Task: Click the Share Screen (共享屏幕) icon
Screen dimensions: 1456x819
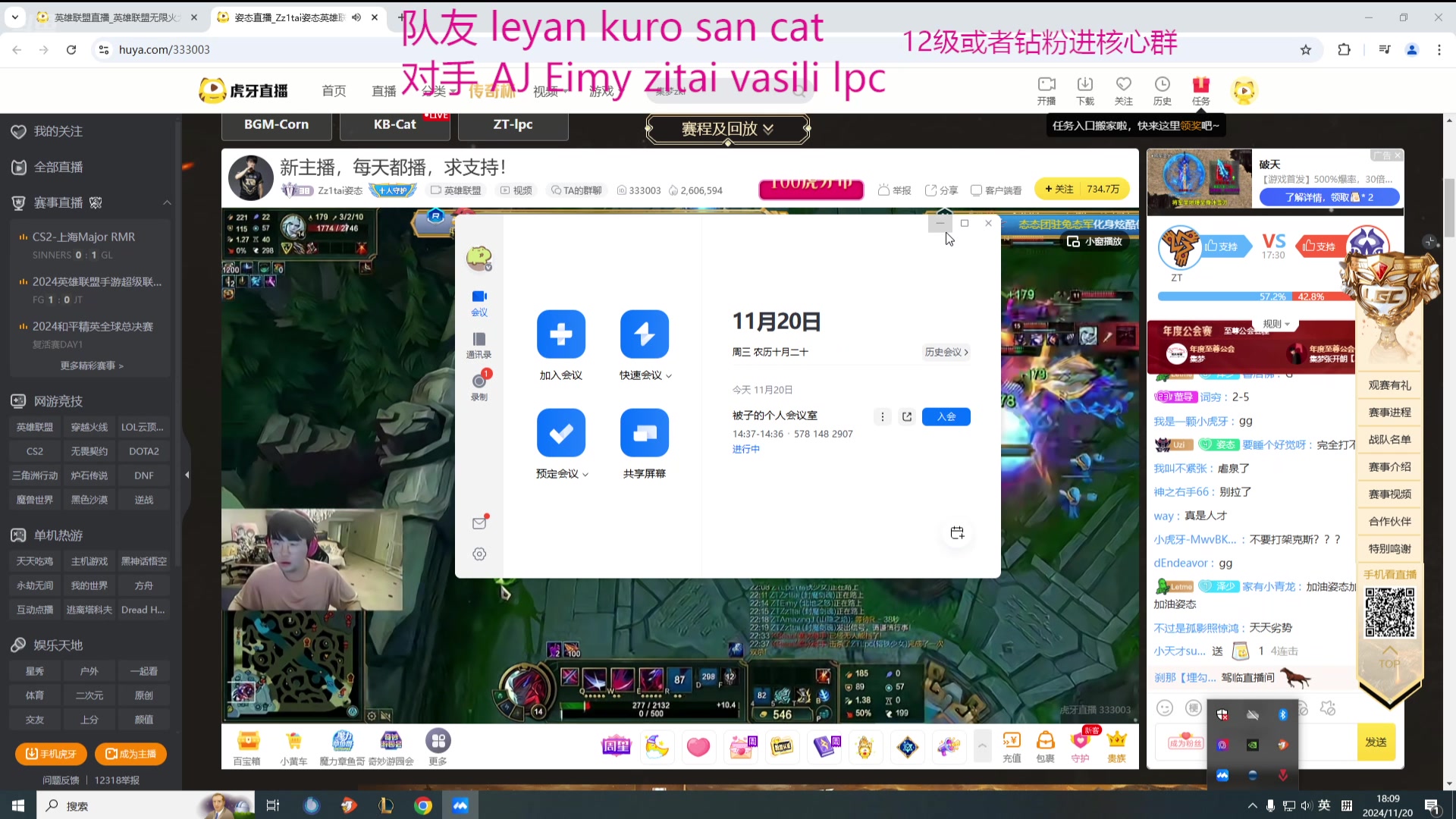Action: point(645,432)
